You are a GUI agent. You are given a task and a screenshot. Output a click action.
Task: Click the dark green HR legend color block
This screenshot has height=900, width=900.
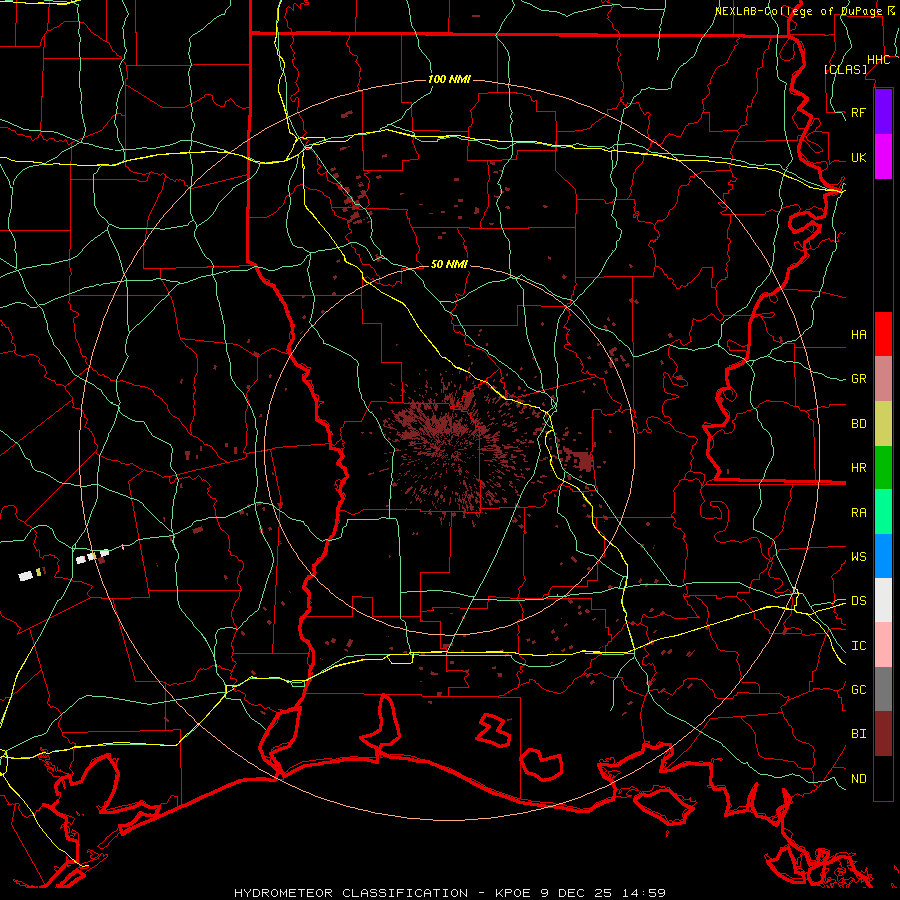883,468
